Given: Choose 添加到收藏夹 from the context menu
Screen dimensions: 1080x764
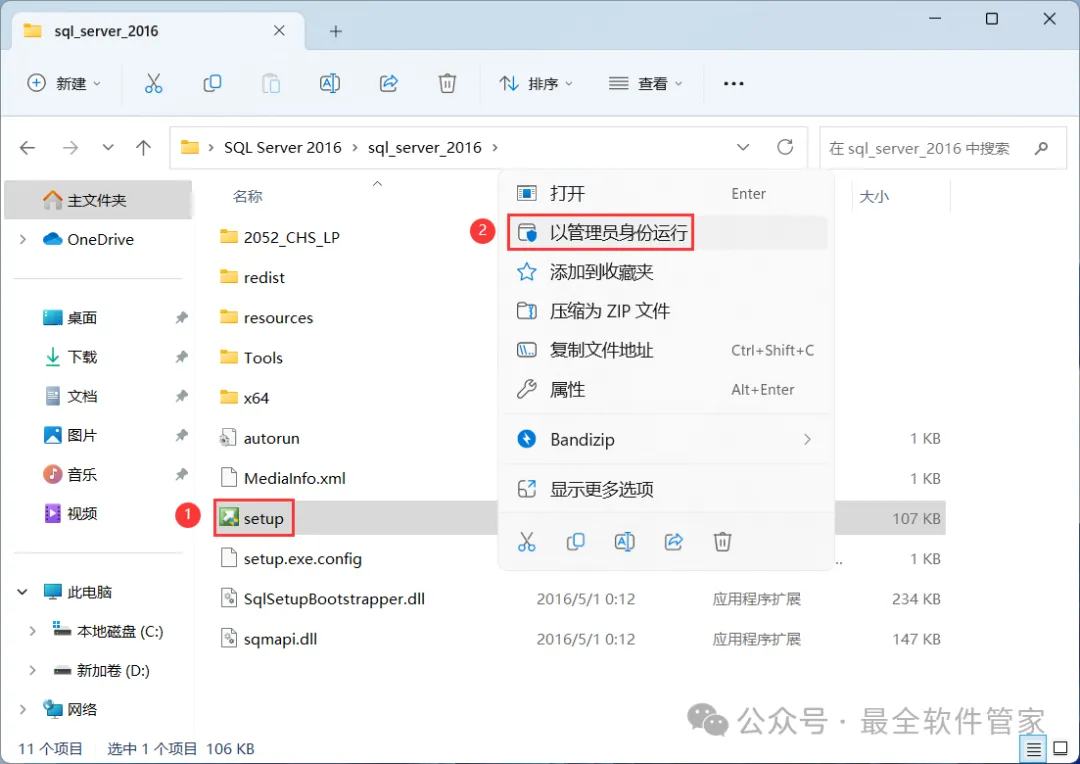Looking at the screenshot, I should click(666, 272).
